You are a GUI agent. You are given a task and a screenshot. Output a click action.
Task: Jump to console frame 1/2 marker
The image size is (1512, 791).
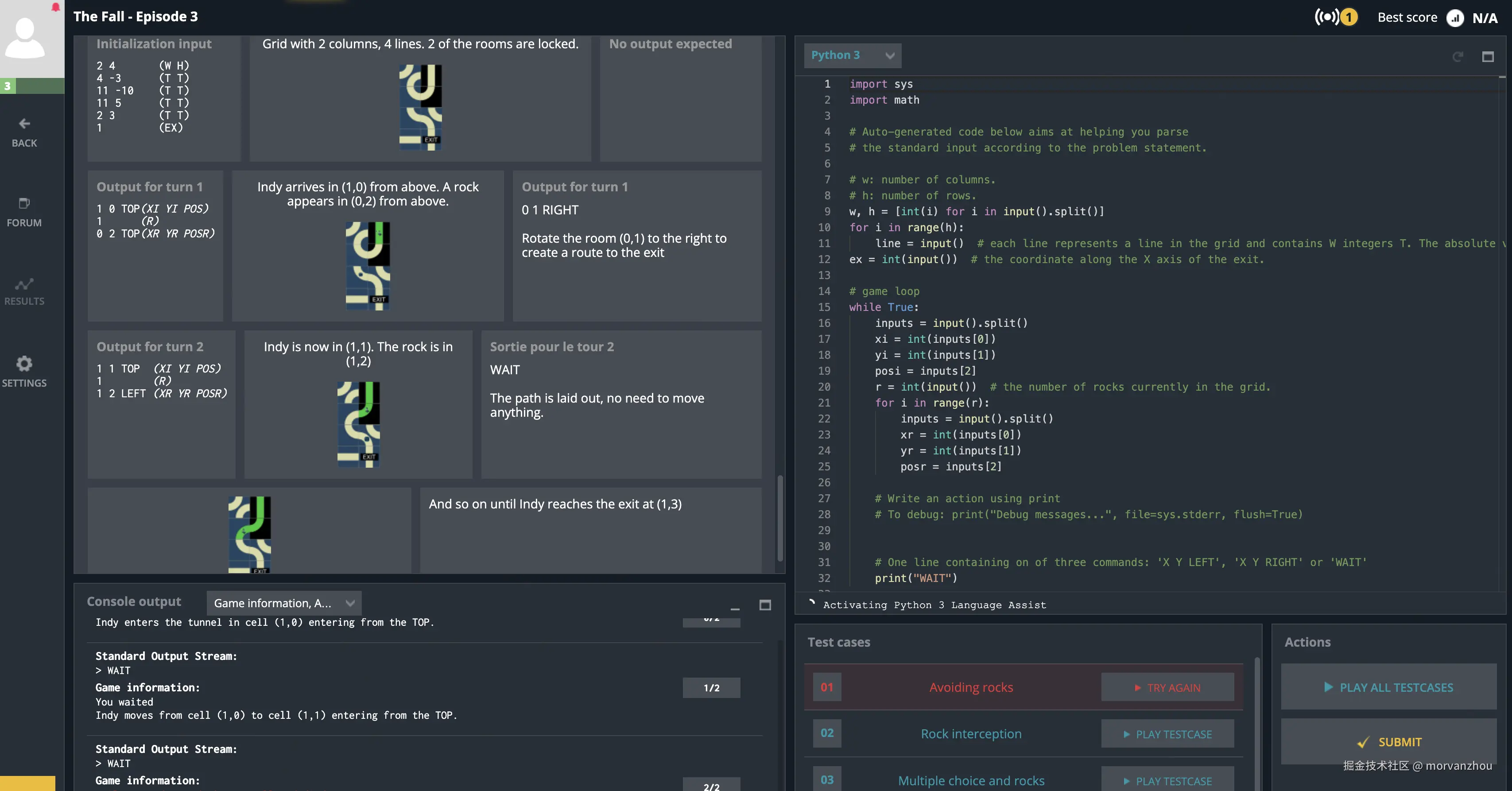tap(711, 688)
